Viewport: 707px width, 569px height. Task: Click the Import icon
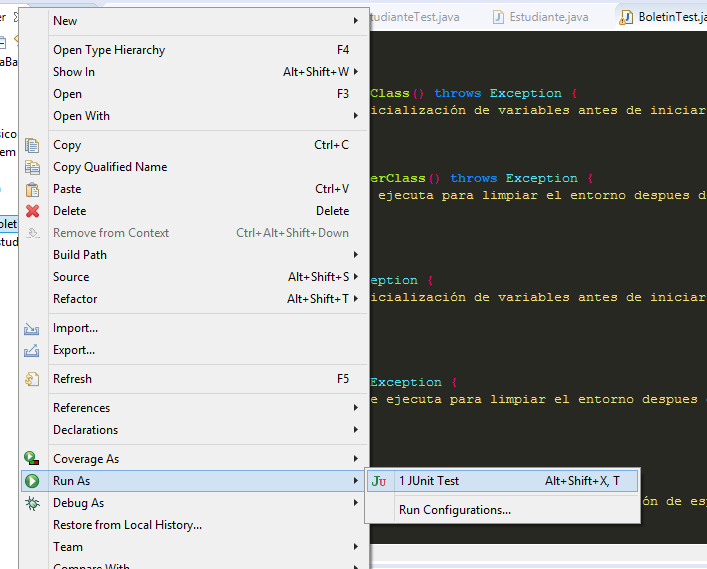(x=32, y=328)
